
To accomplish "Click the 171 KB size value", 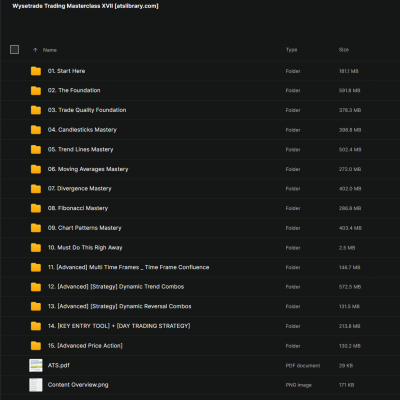I will pyautogui.click(x=347, y=385).
